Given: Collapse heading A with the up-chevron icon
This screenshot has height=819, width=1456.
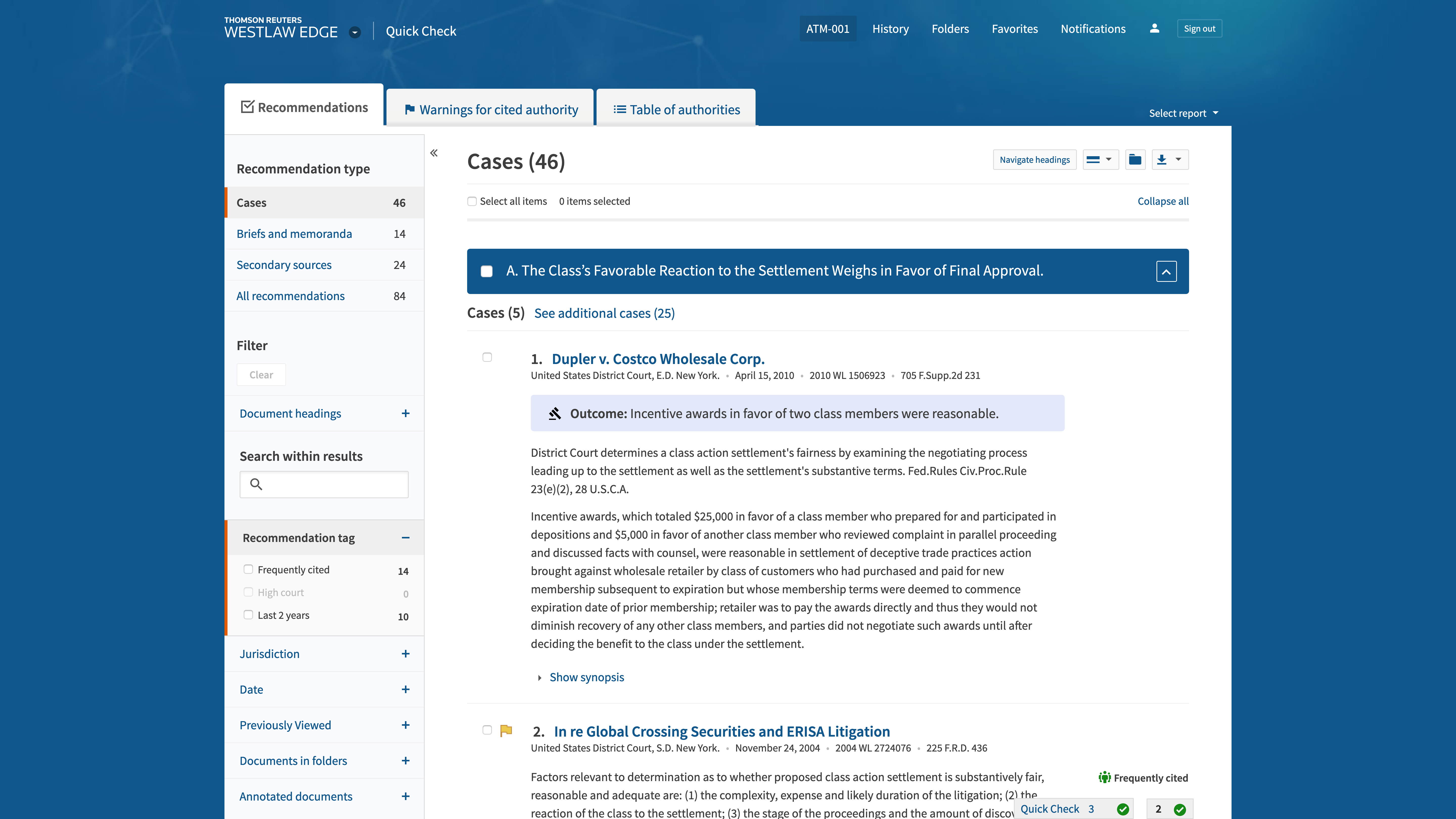Looking at the screenshot, I should pos(1166,271).
